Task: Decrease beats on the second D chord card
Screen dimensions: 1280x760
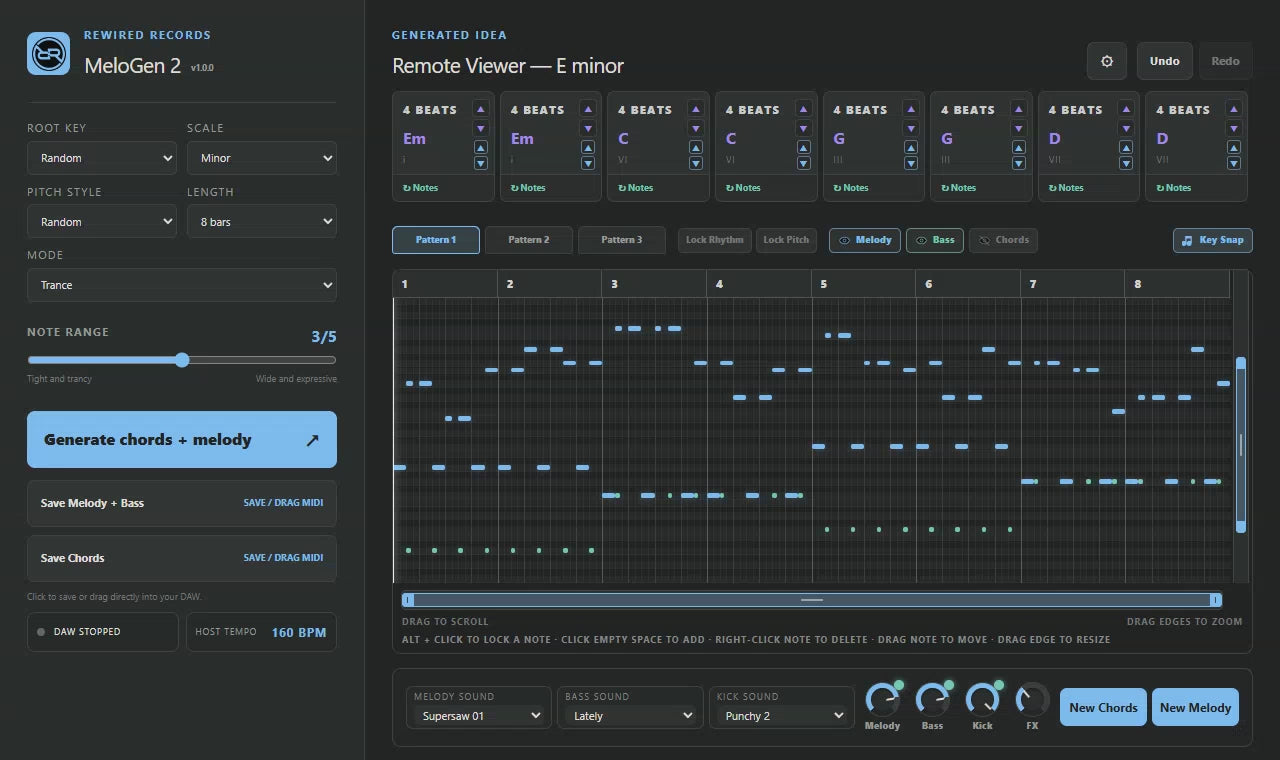Action: tap(1234, 128)
